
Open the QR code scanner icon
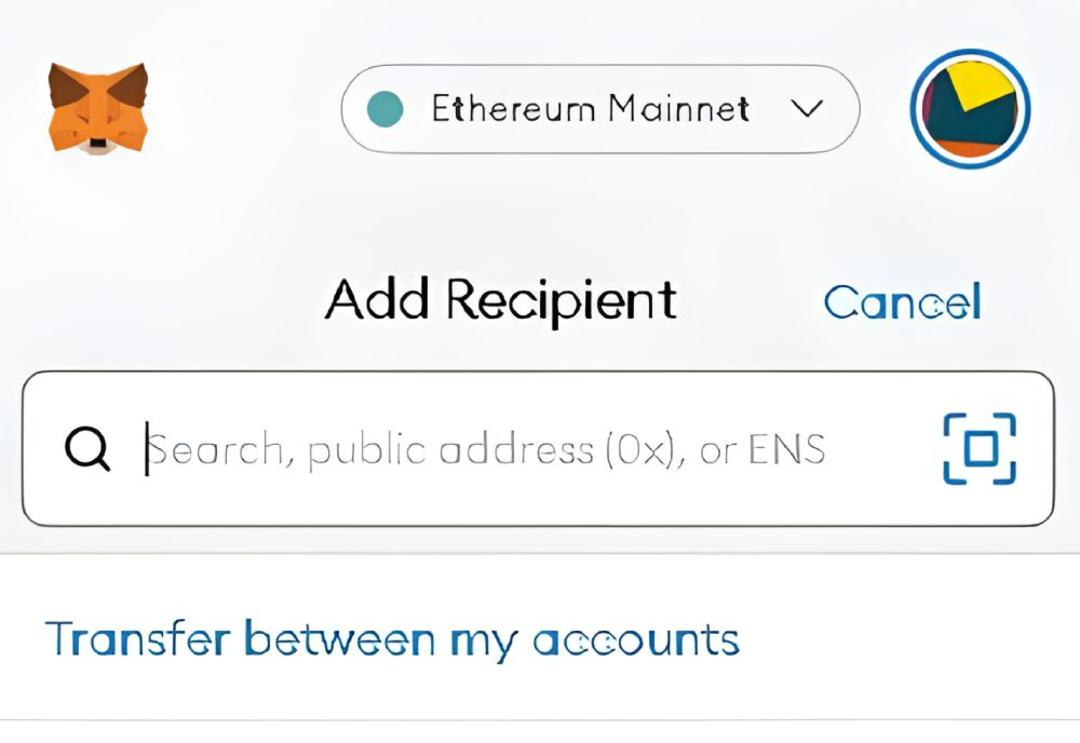click(979, 448)
